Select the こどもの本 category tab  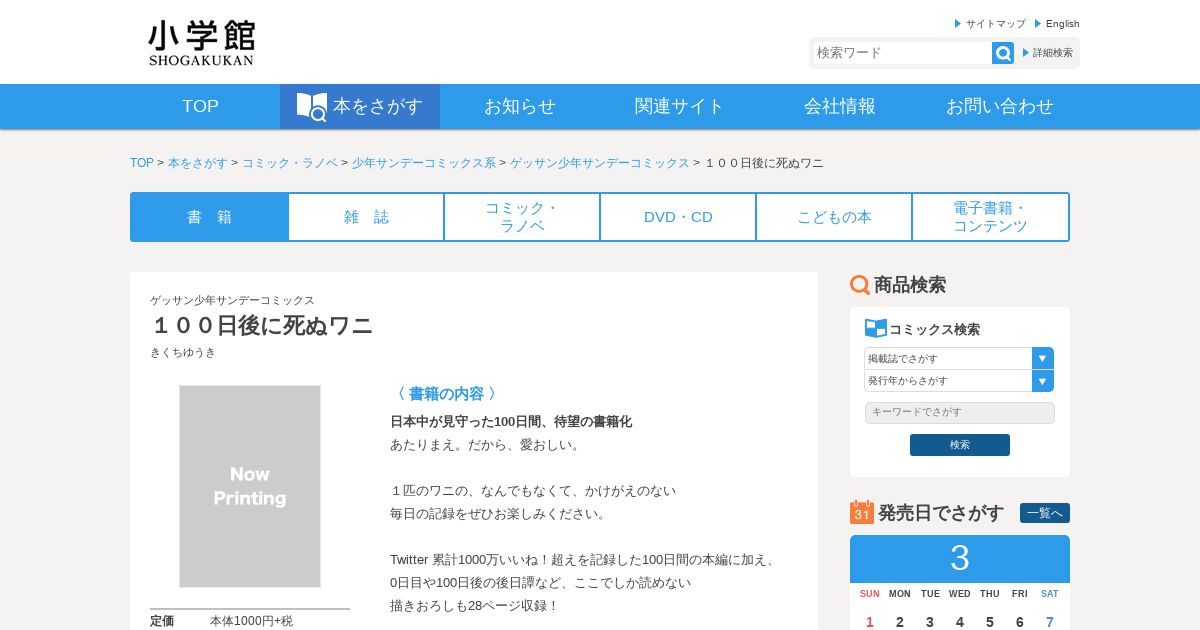pos(834,217)
